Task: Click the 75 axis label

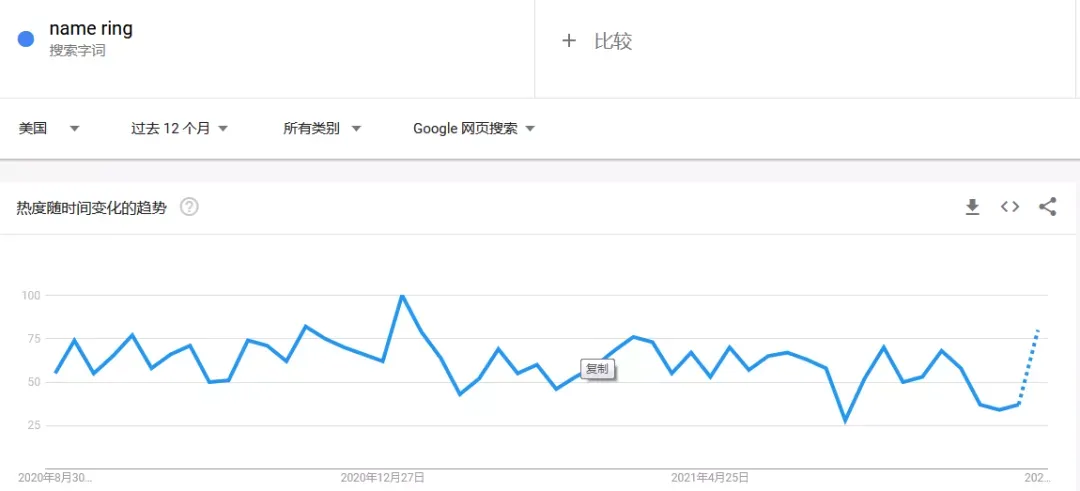Action: click(x=34, y=339)
